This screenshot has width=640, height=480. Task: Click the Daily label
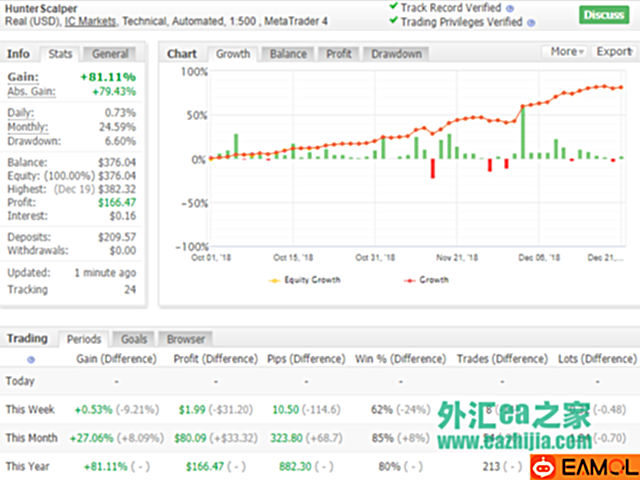point(20,113)
